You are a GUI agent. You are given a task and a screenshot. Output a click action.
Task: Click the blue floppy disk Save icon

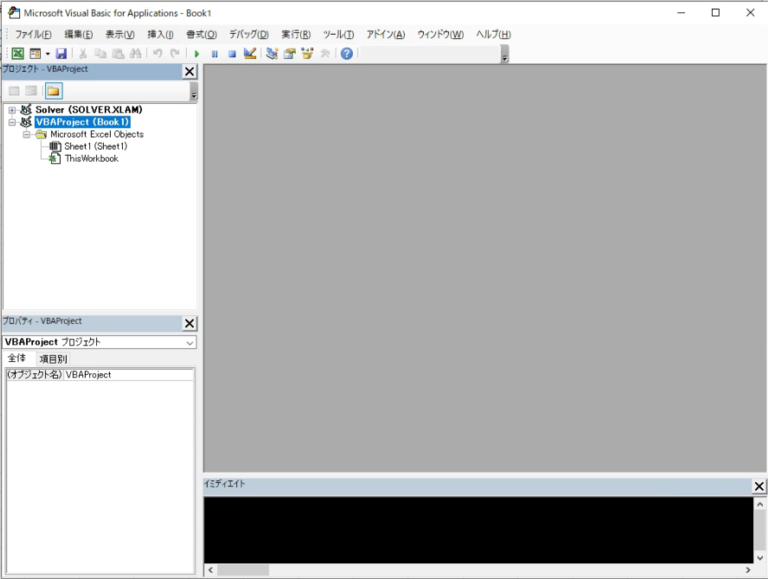(61, 53)
